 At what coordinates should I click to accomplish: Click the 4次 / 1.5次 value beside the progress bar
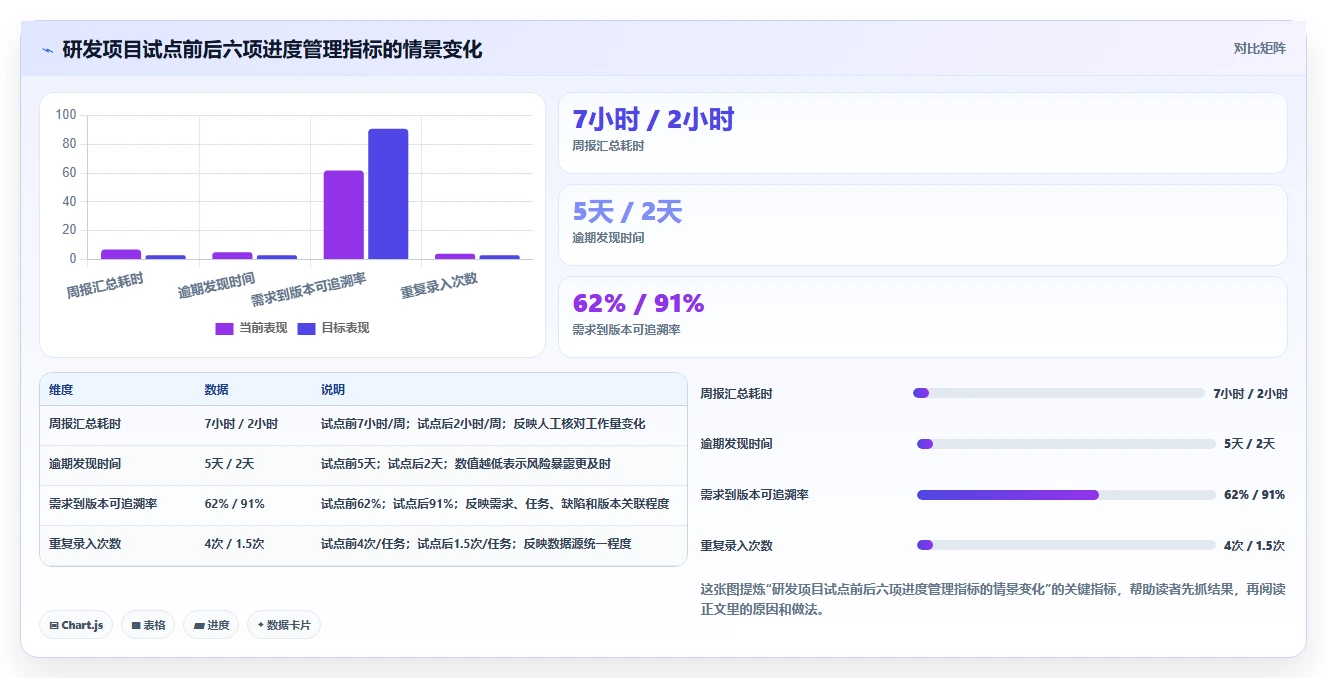point(1254,546)
